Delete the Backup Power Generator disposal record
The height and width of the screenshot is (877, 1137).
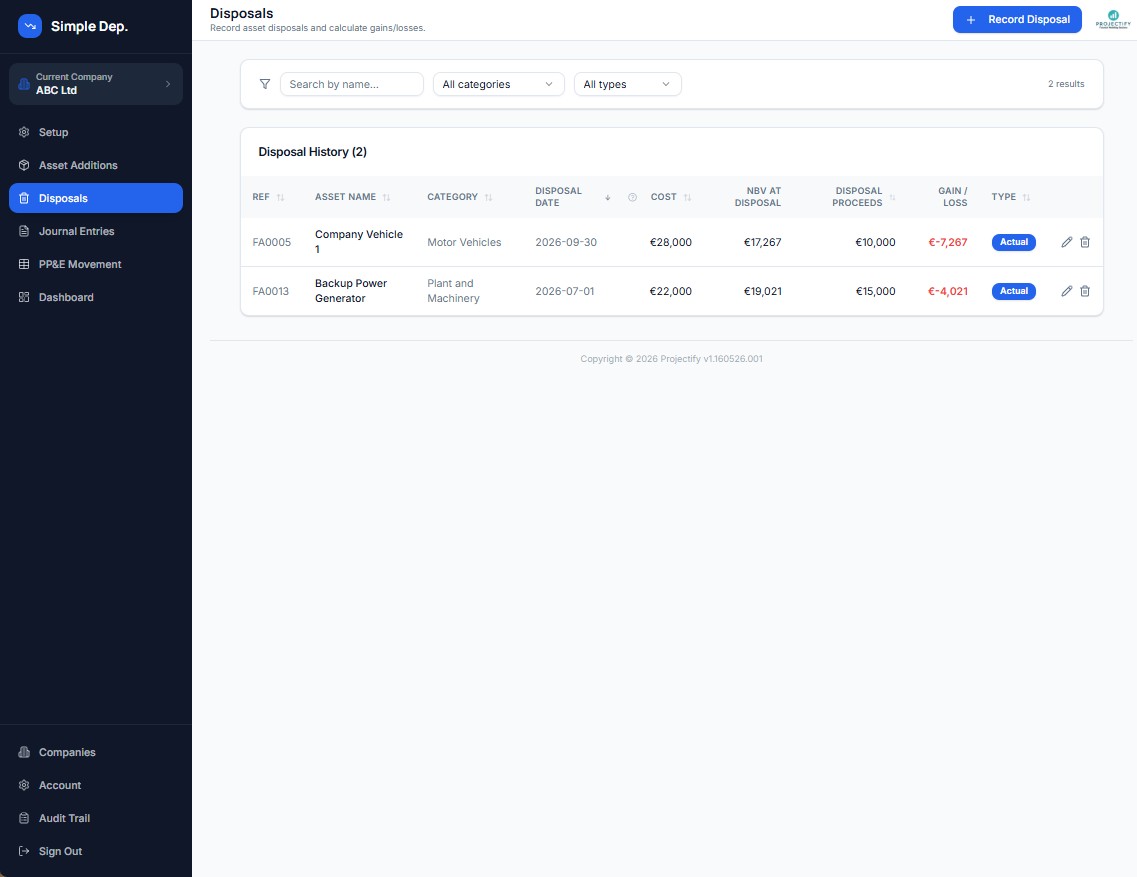1085,291
